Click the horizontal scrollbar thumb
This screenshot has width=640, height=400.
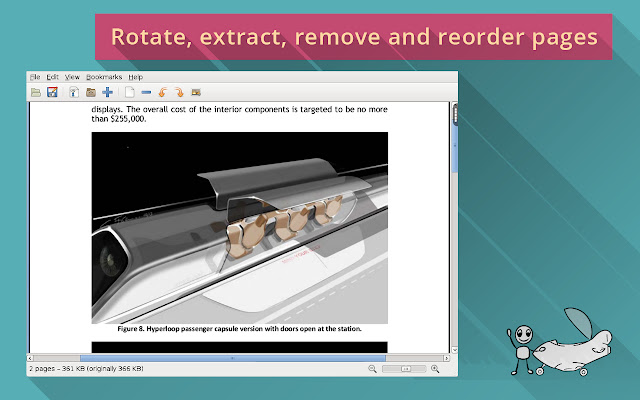pyautogui.click(x=233, y=357)
